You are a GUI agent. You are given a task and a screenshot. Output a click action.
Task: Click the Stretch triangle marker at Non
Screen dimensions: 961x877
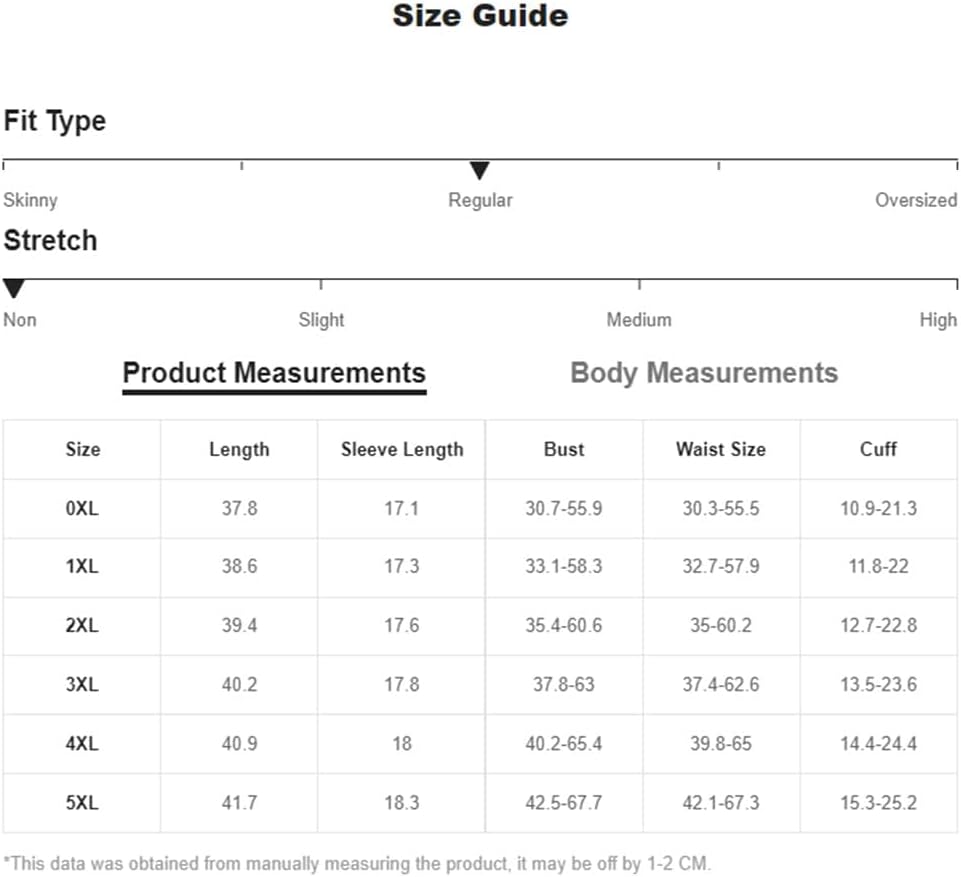13,289
